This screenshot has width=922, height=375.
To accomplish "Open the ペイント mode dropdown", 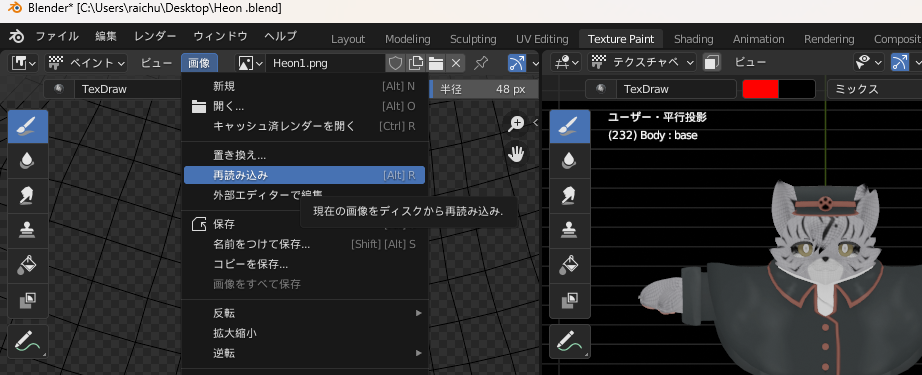I will [x=87, y=63].
